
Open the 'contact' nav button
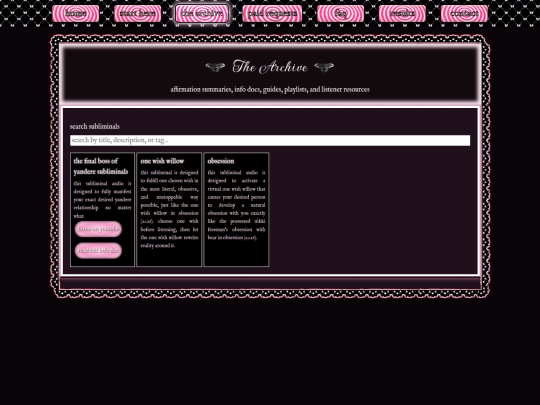(464, 14)
